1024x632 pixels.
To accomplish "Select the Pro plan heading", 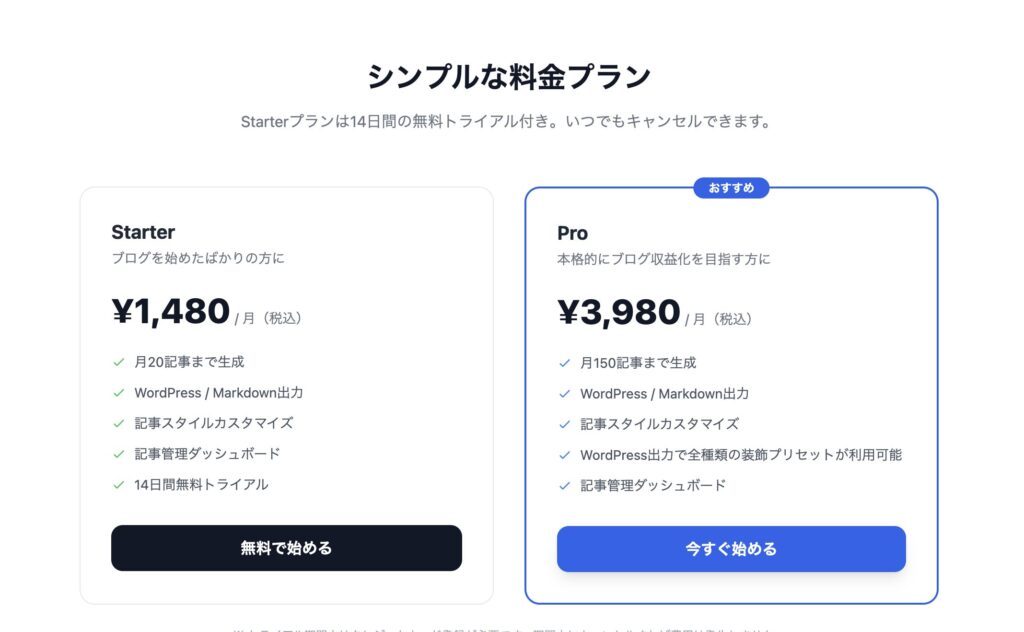I will click(x=572, y=233).
